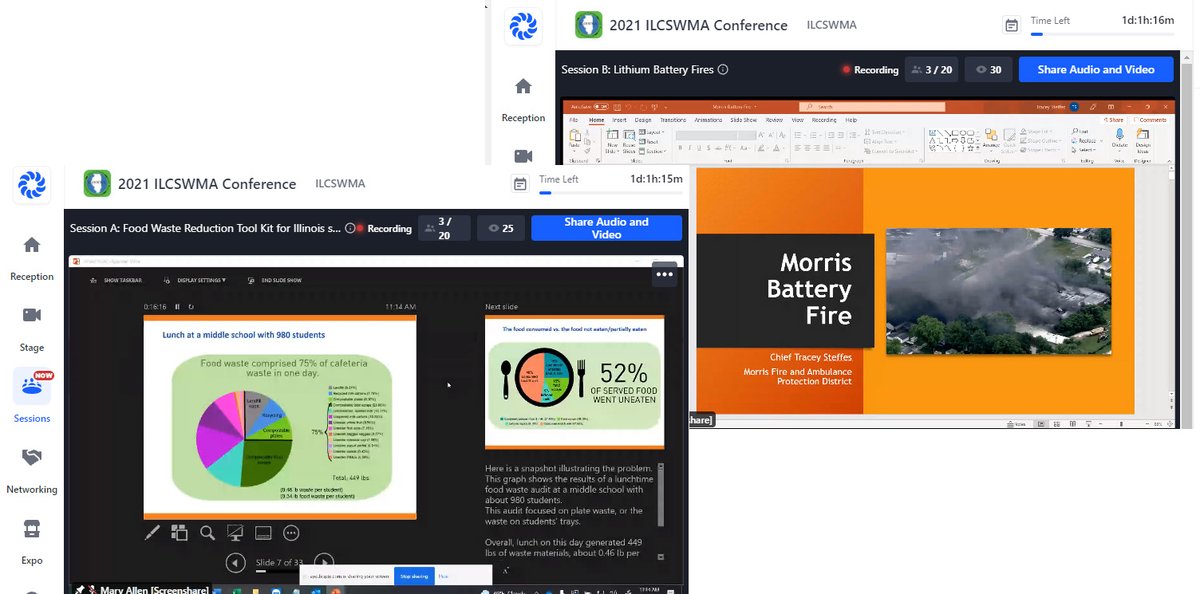Click Share button in PowerPoint window
The width and height of the screenshot is (1200, 594).
[1114, 119]
